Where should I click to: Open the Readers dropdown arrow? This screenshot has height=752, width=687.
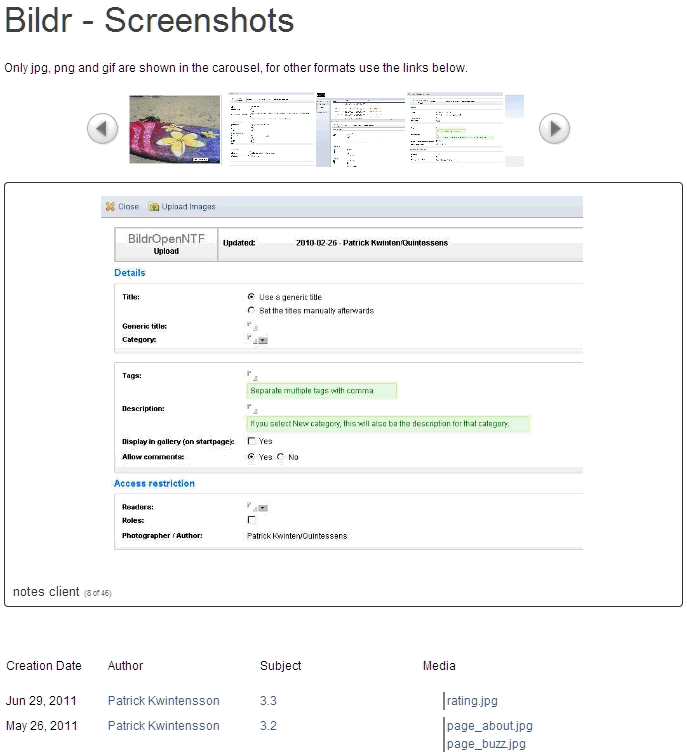(263, 508)
